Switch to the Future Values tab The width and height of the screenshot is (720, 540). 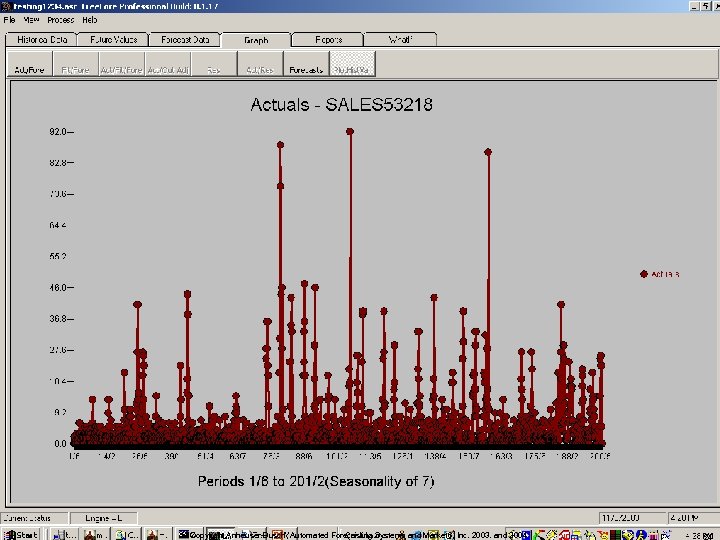click(x=113, y=39)
